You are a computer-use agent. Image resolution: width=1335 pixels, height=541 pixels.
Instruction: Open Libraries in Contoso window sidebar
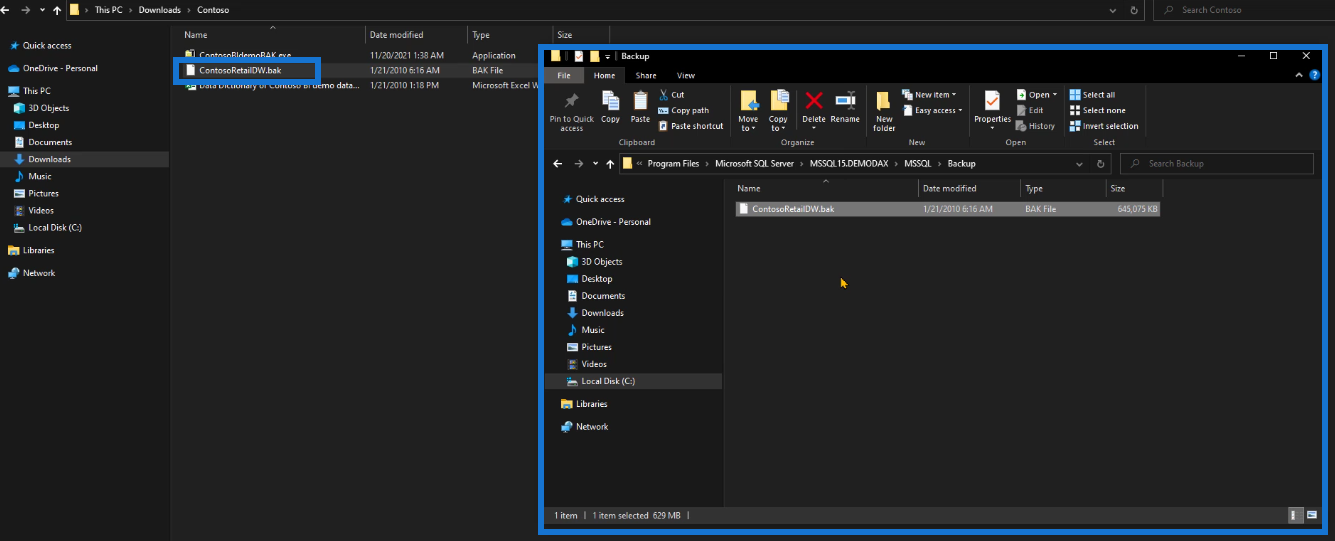point(39,250)
